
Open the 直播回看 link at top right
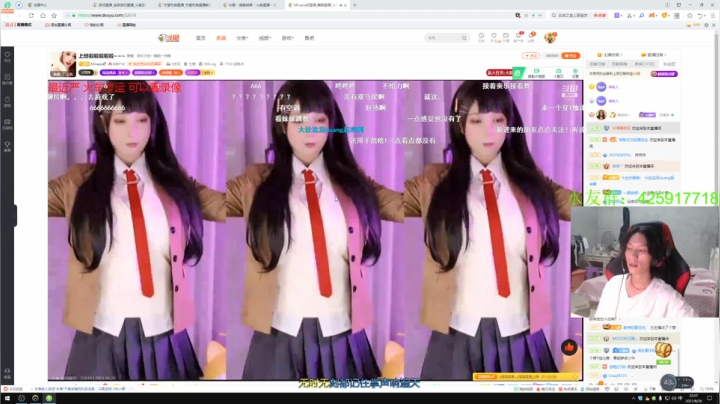click(653, 55)
